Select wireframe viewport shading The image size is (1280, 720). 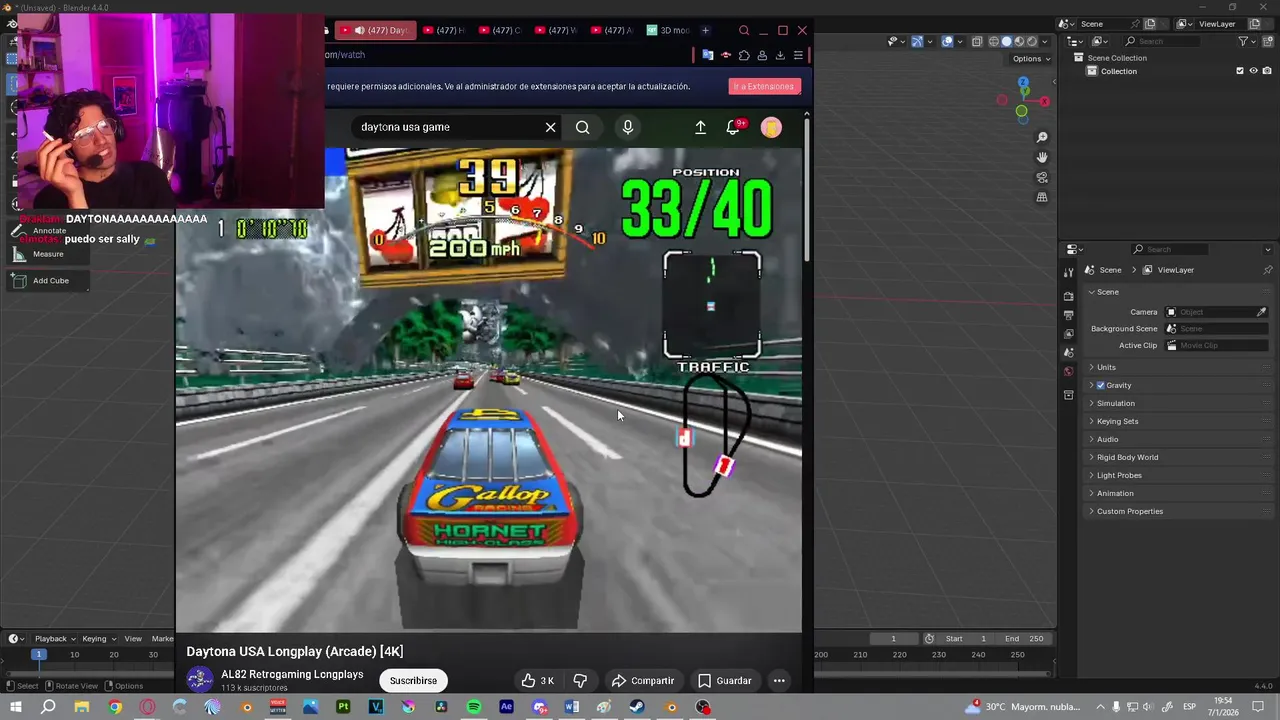pos(994,41)
